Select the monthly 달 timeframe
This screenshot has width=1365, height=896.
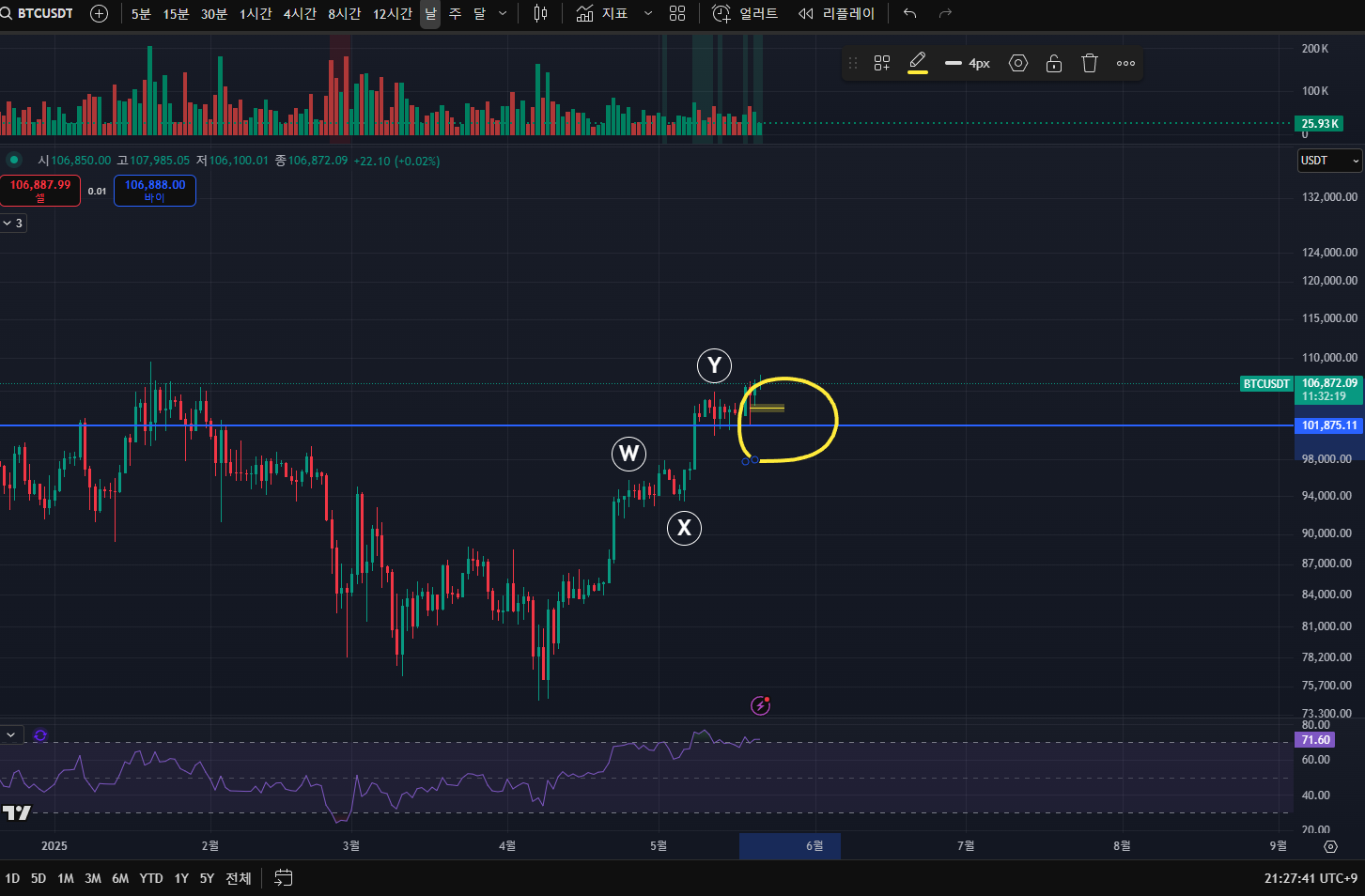(x=479, y=13)
